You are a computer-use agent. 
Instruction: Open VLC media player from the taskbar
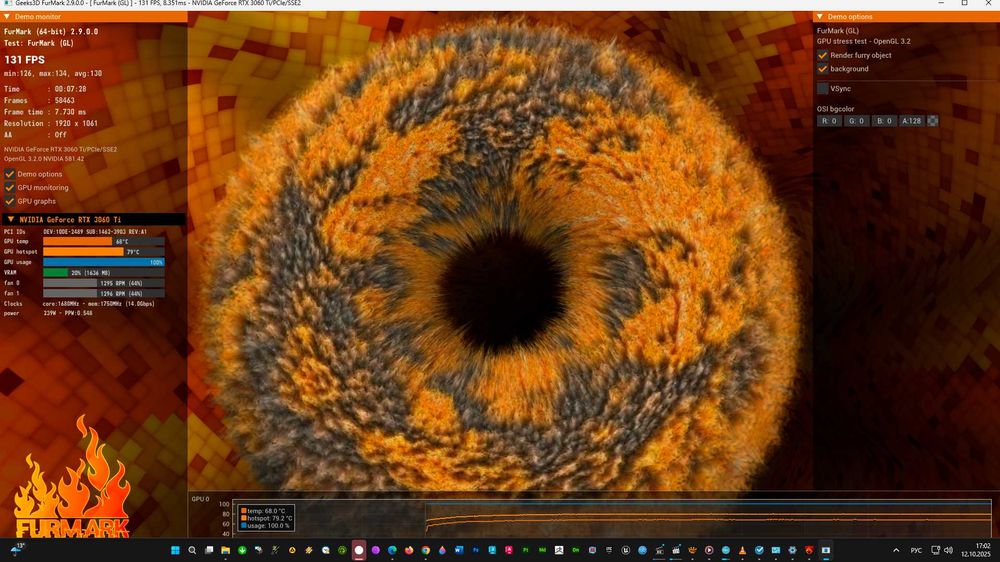(742, 550)
